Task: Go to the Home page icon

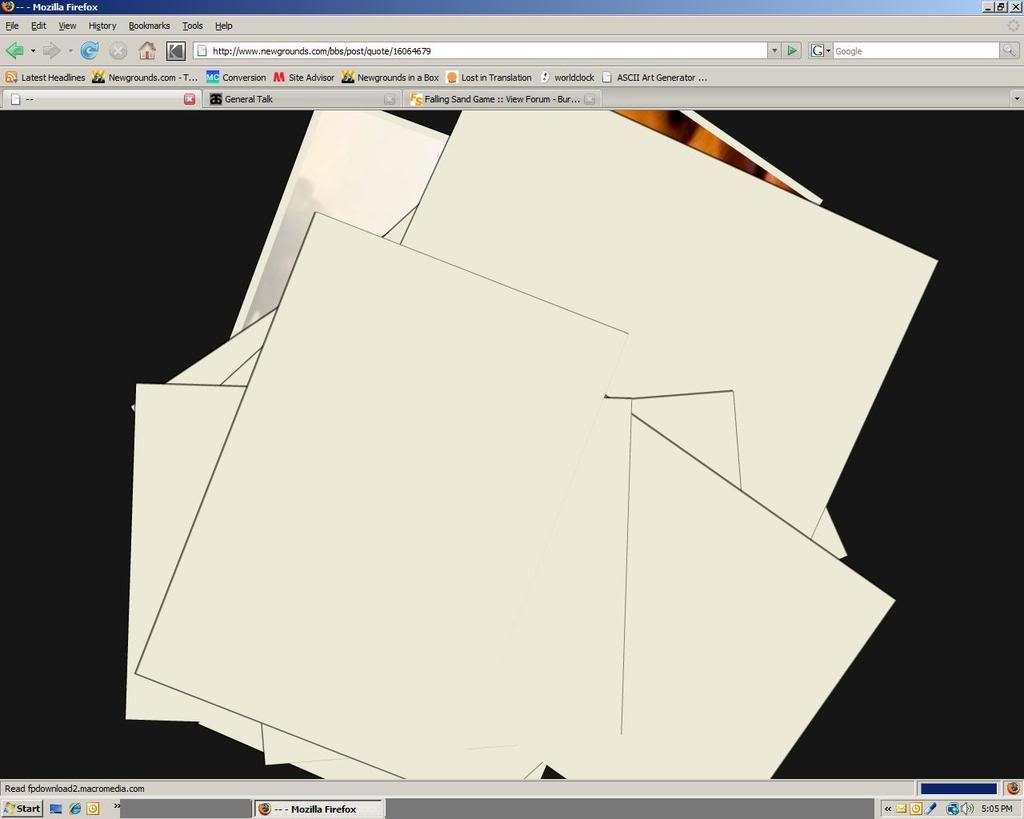Action: coord(147,50)
